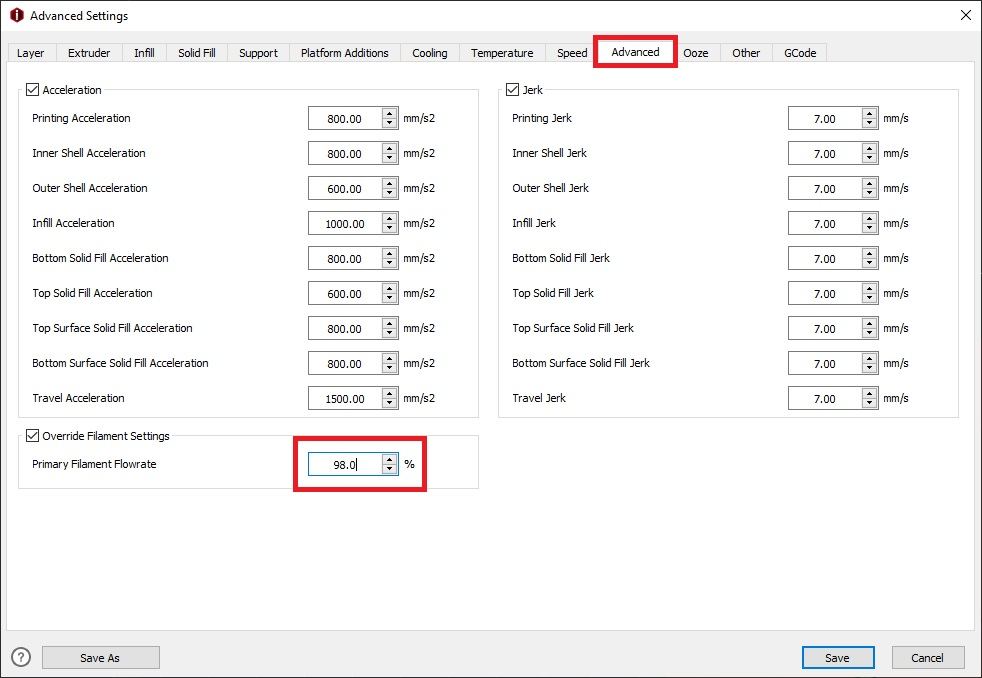This screenshot has height=678, width=982.
Task: Toggle Override Filament Settings checkbox
Action: (x=32, y=436)
